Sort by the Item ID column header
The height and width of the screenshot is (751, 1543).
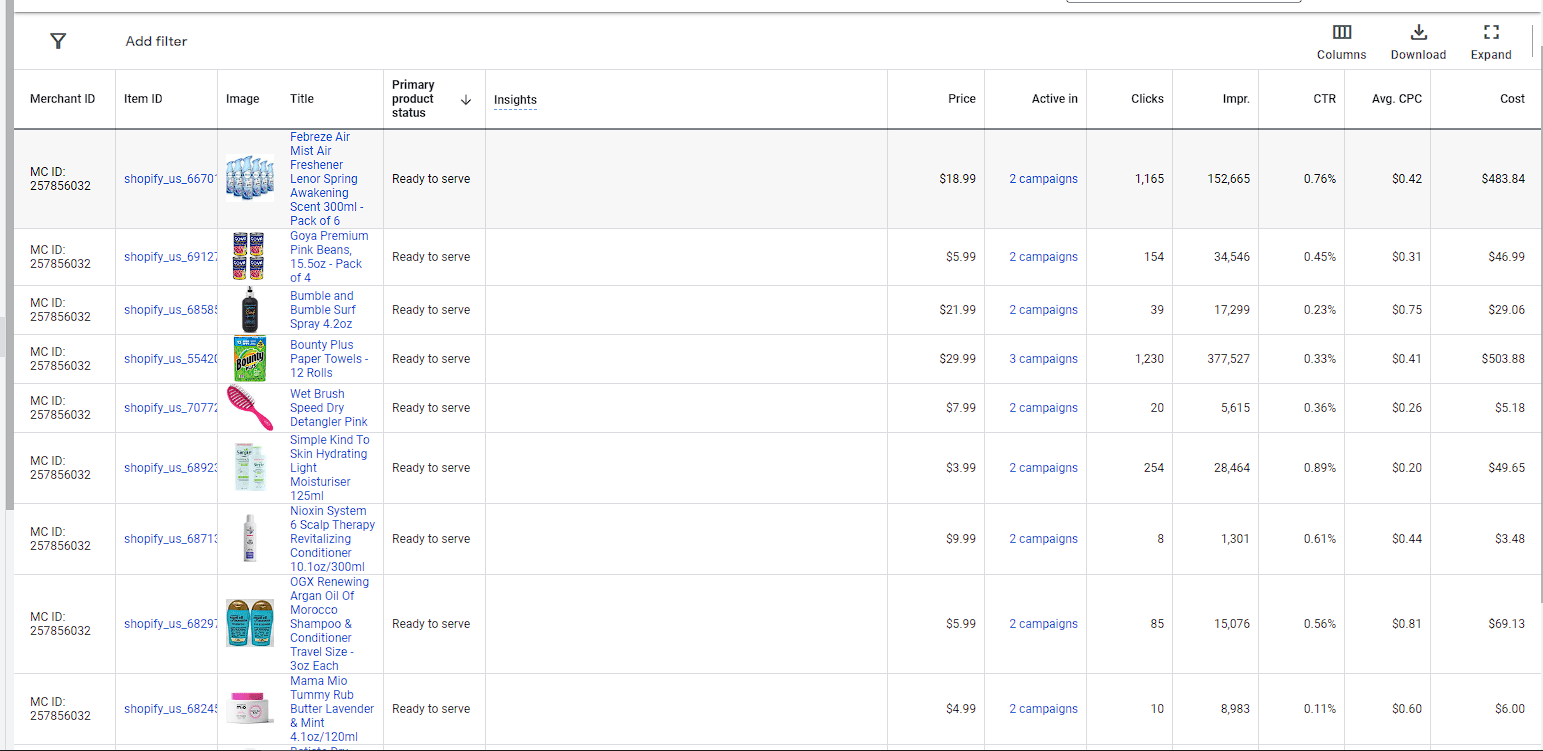coord(143,99)
